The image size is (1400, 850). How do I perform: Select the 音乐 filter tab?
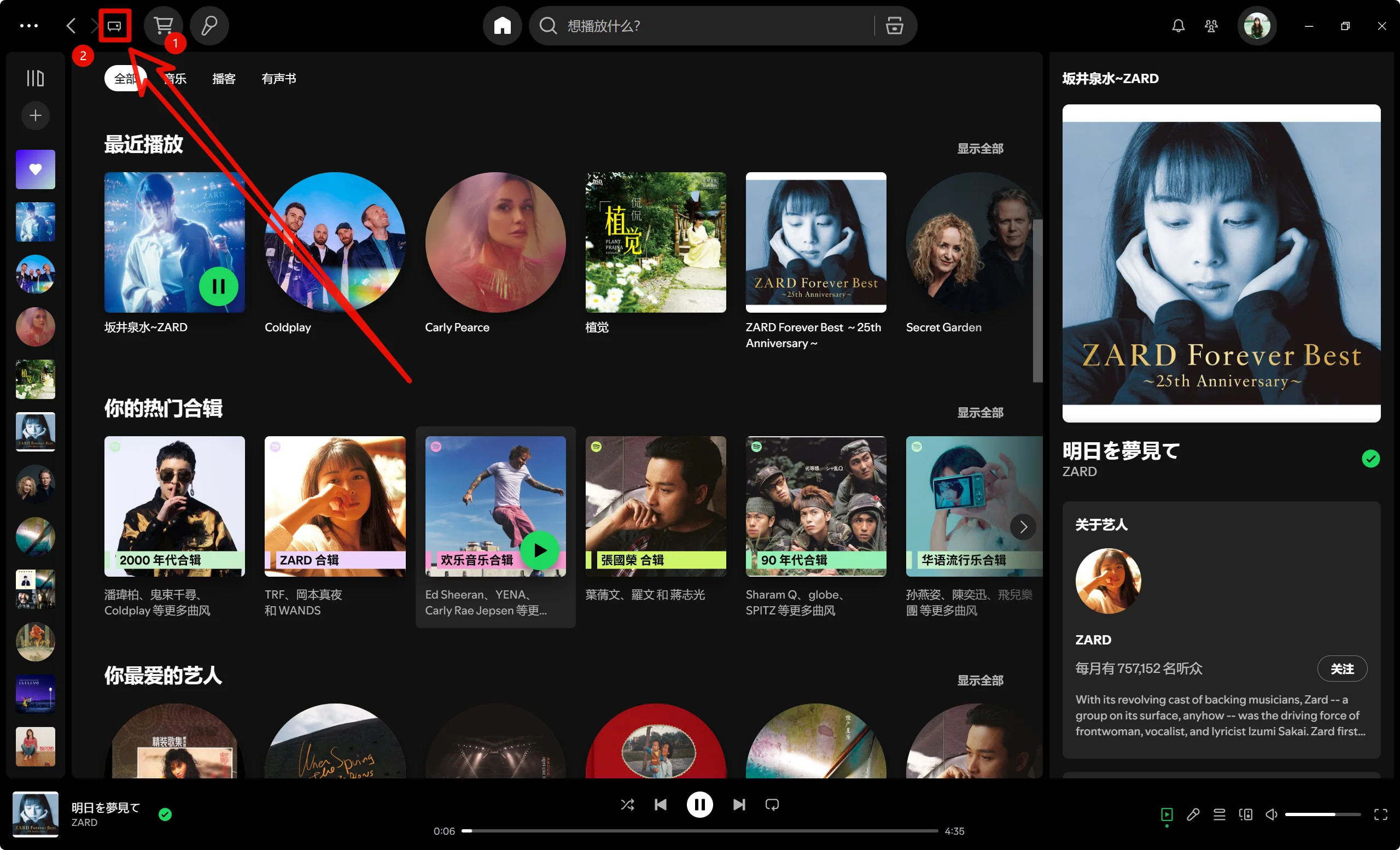click(175, 78)
